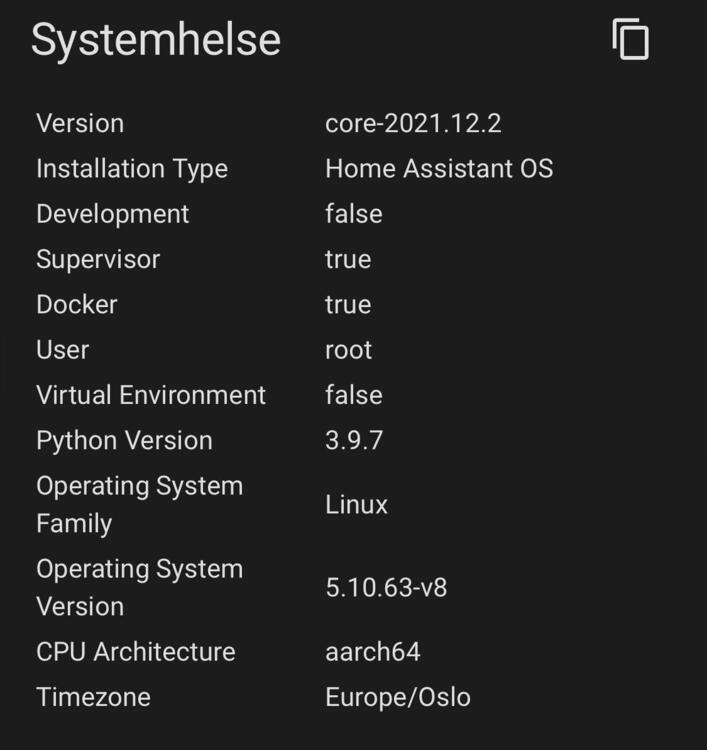Select the aarch64 architecture value
The width and height of the screenshot is (707, 750).
[372, 652]
